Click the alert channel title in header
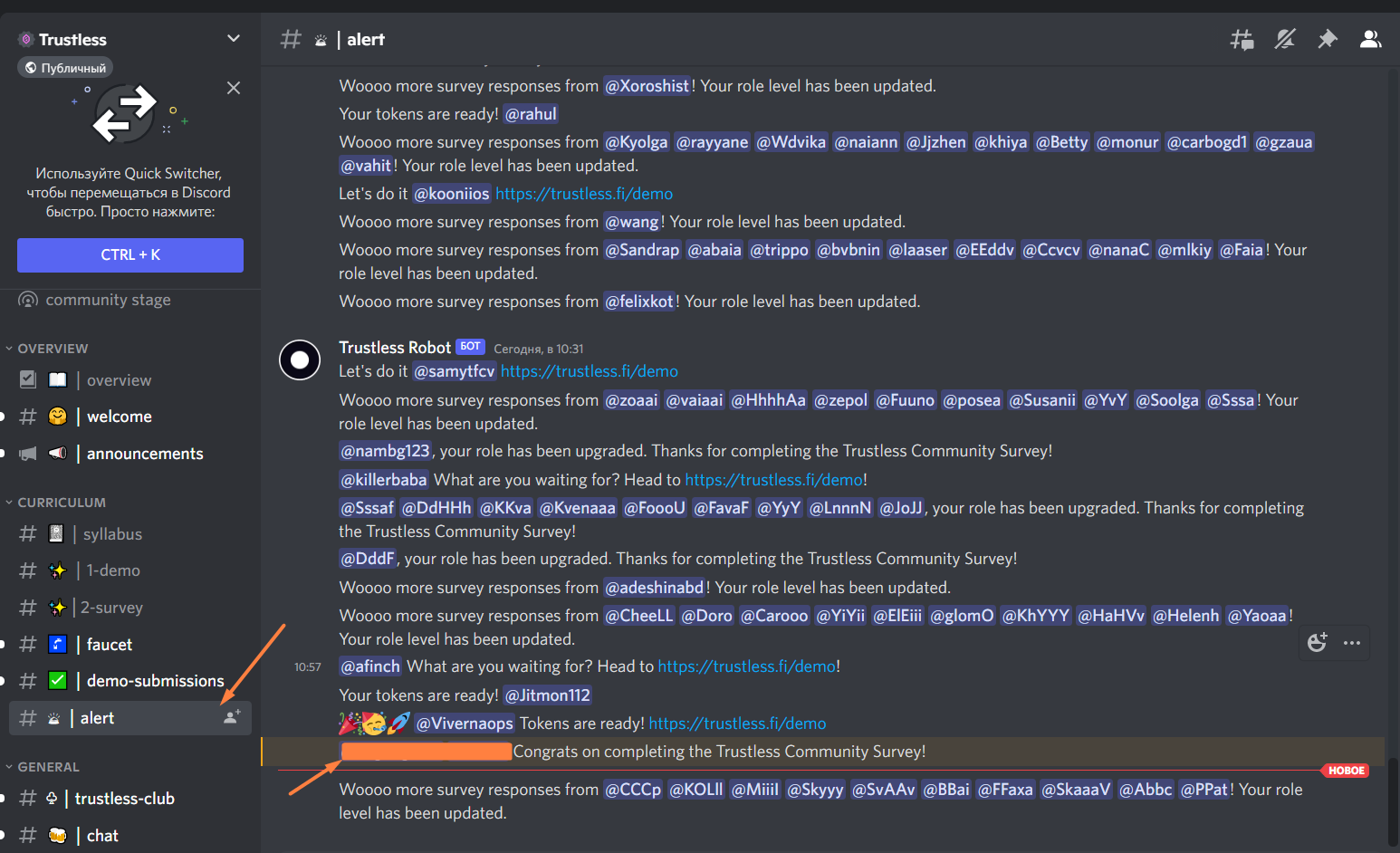The image size is (1400, 853). [x=366, y=39]
